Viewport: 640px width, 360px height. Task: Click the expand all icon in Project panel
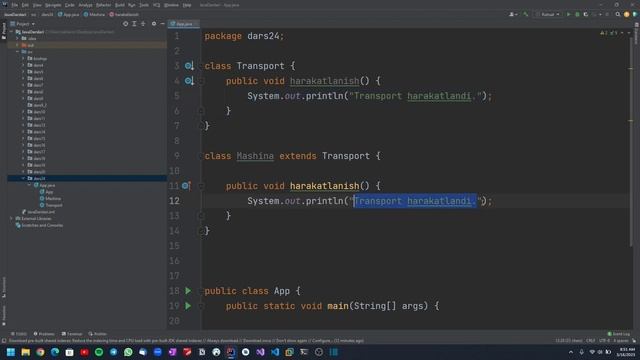tap(134, 24)
